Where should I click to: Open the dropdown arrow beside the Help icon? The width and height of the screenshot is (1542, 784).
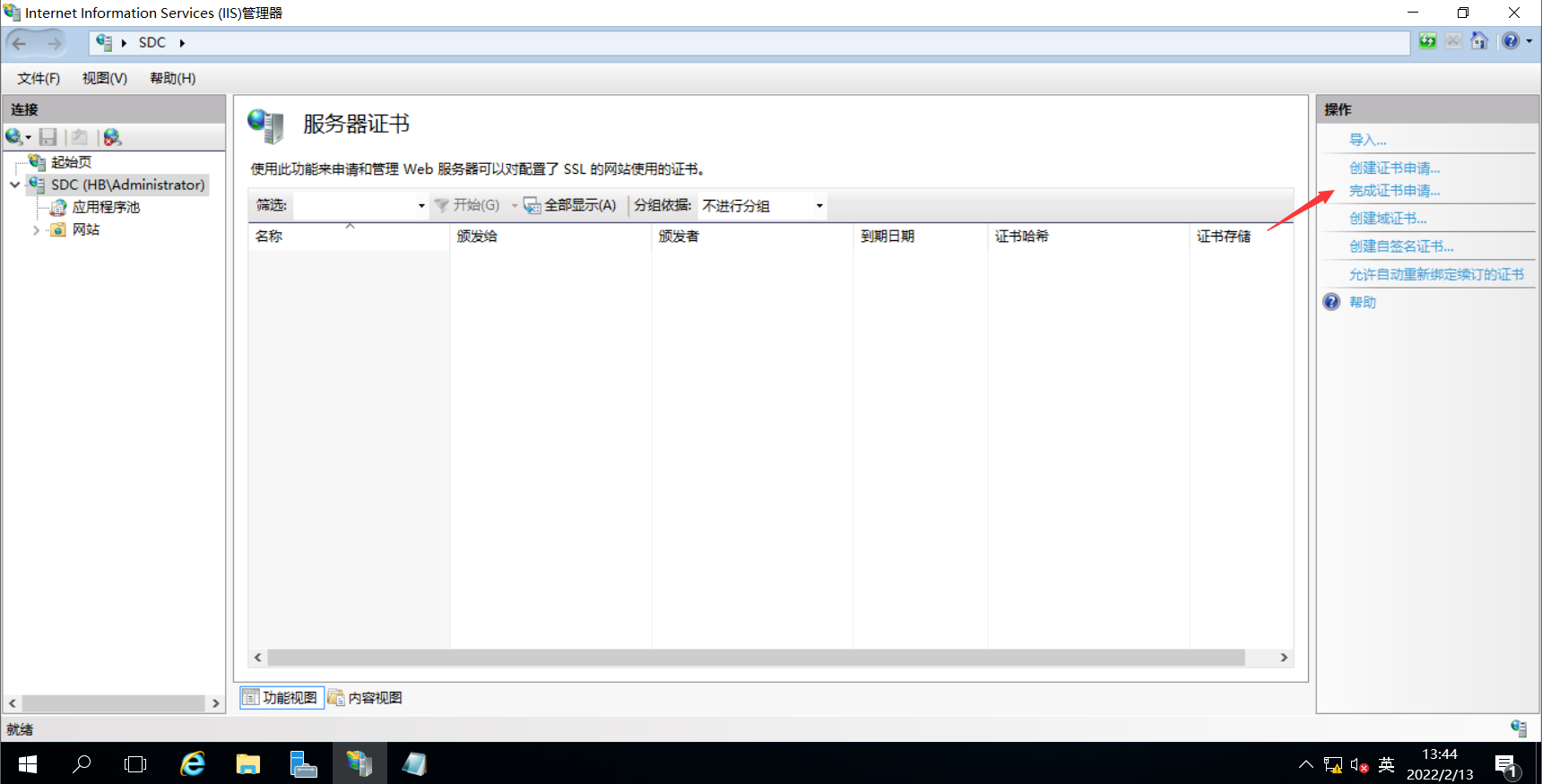[x=1529, y=41]
